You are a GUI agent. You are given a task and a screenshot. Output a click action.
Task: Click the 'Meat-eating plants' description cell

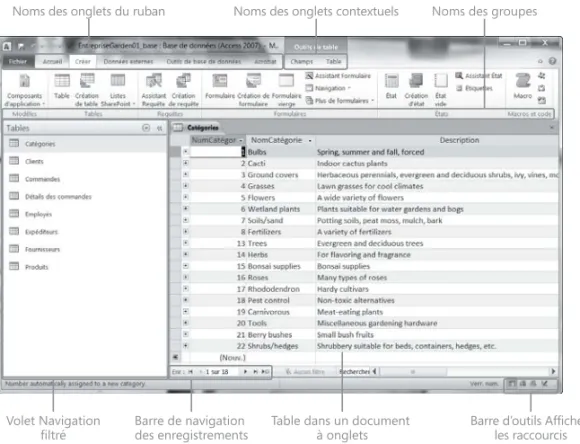tap(437, 312)
